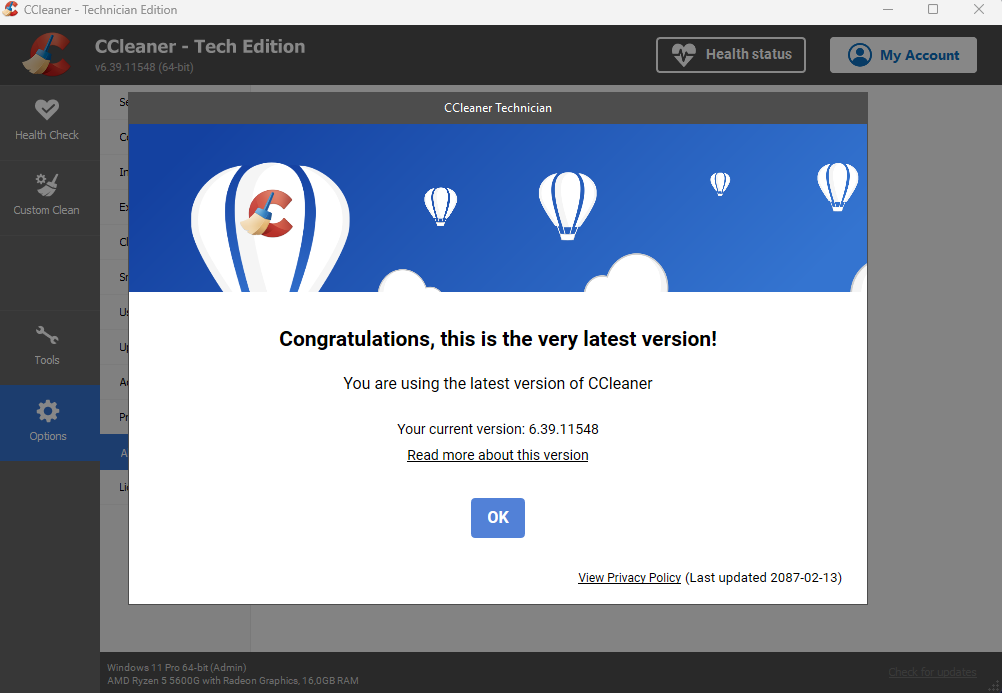
Task: Click the Check for updates link
Action: click(932, 672)
